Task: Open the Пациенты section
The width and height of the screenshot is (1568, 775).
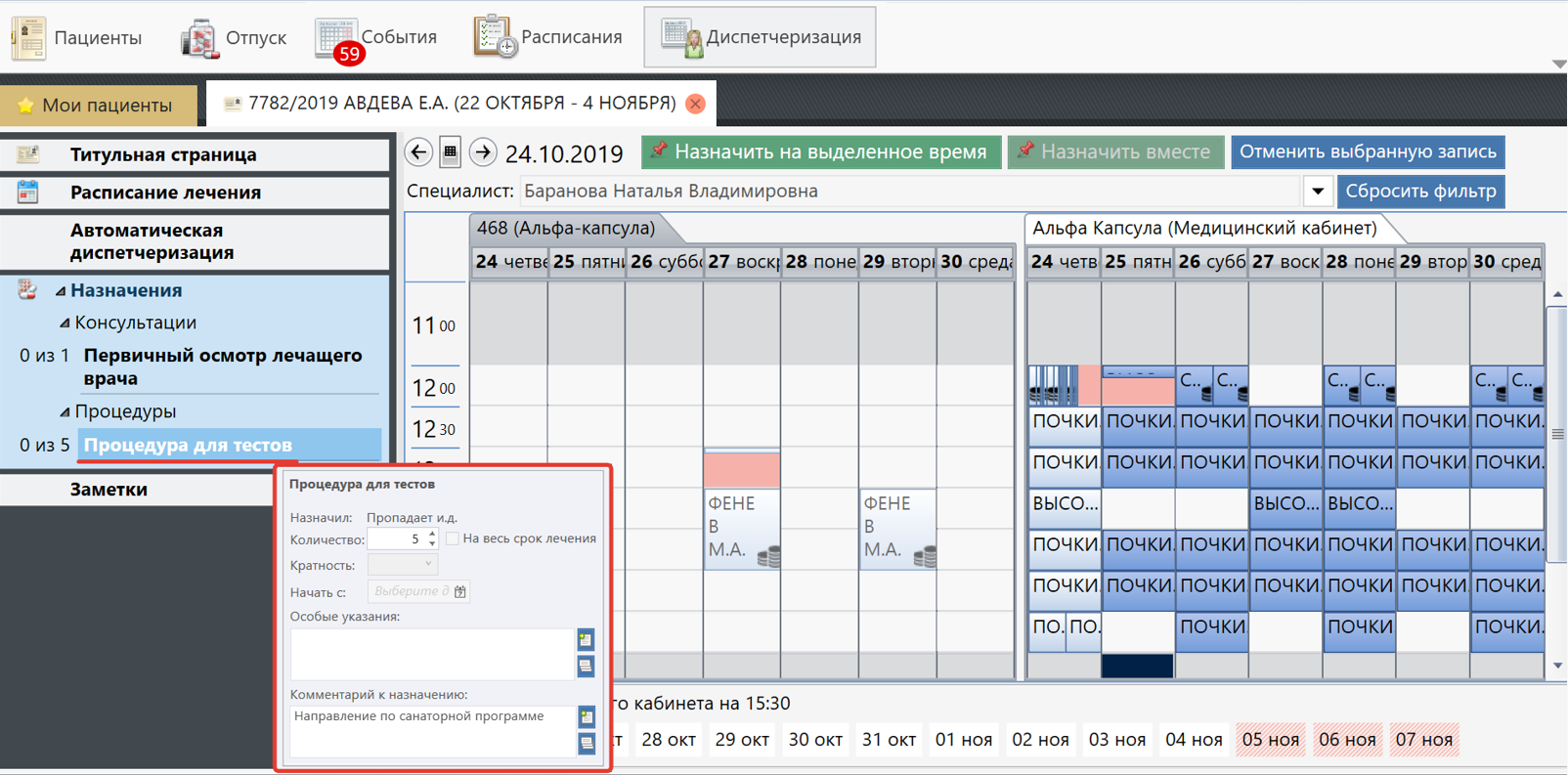Action: tap(77, 37)
